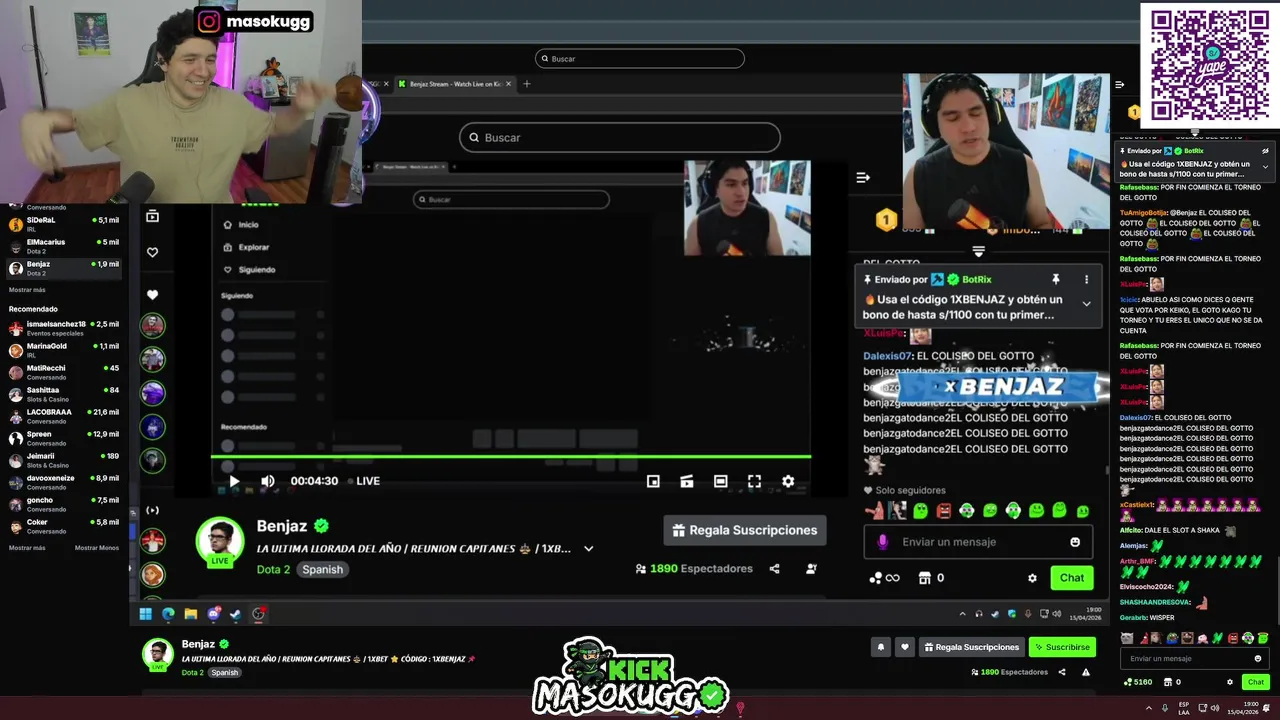1280x720 pixels.
Task: Click the outlined heart icon in narrow sidebar
Action: pyautogui.click(x=152, y=252)
